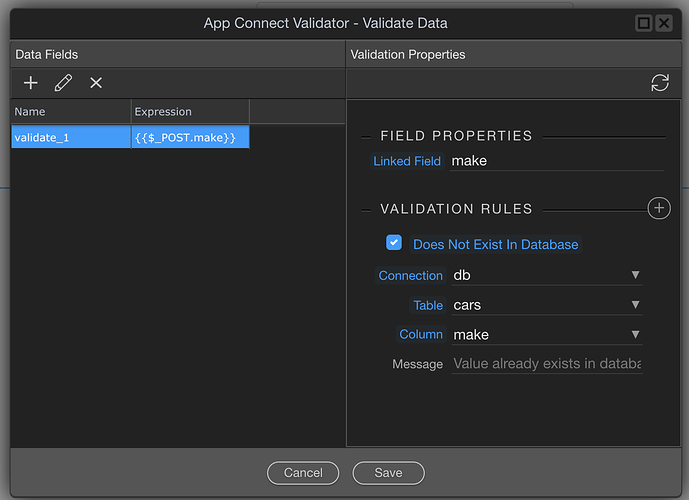Click the Message input field
Screen dimensions: 689x500
(547, 364)
